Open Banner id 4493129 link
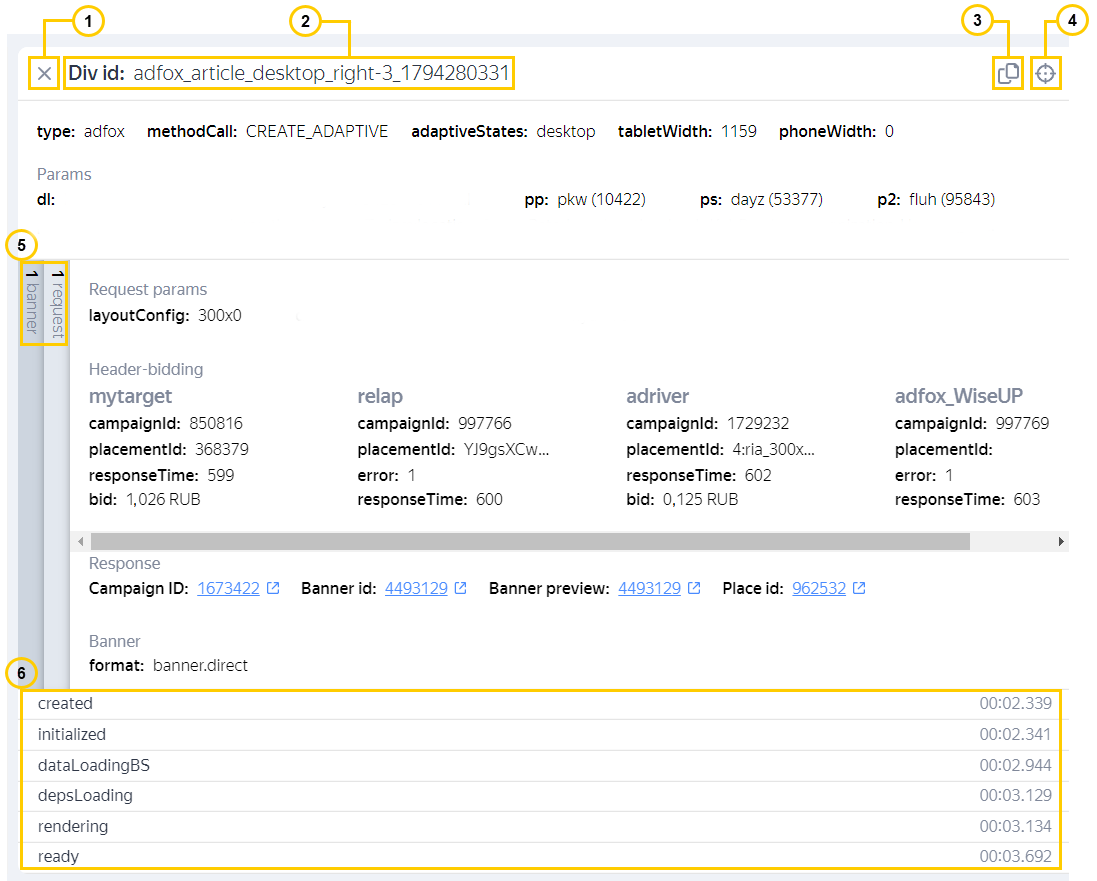Screen dimensions: 1097x881 pos(415,589)
